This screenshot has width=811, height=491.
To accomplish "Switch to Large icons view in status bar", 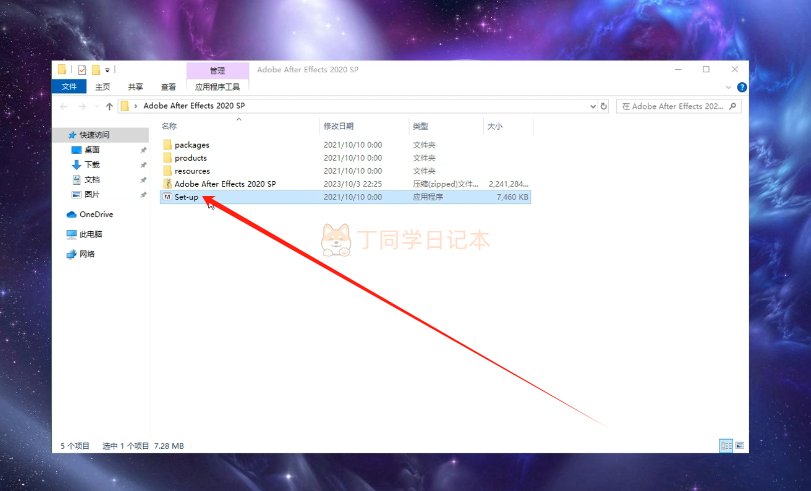I will coord(739,445).
